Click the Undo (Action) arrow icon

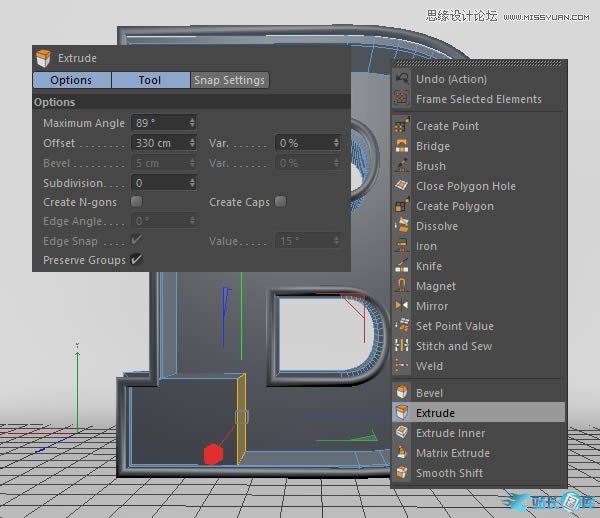[x=402, y=79]
